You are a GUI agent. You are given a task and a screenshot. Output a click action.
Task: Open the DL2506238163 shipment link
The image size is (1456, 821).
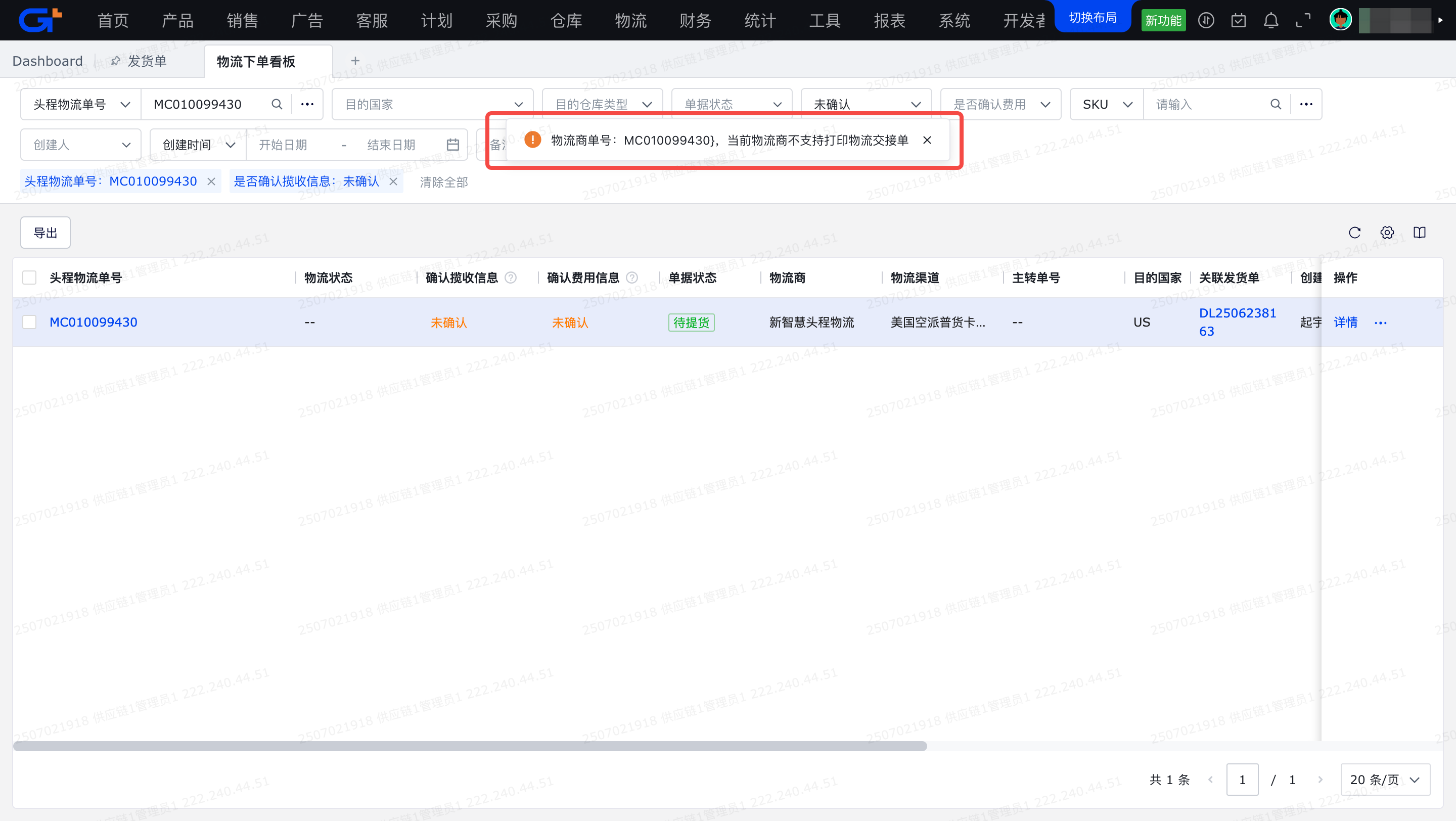1237,322
